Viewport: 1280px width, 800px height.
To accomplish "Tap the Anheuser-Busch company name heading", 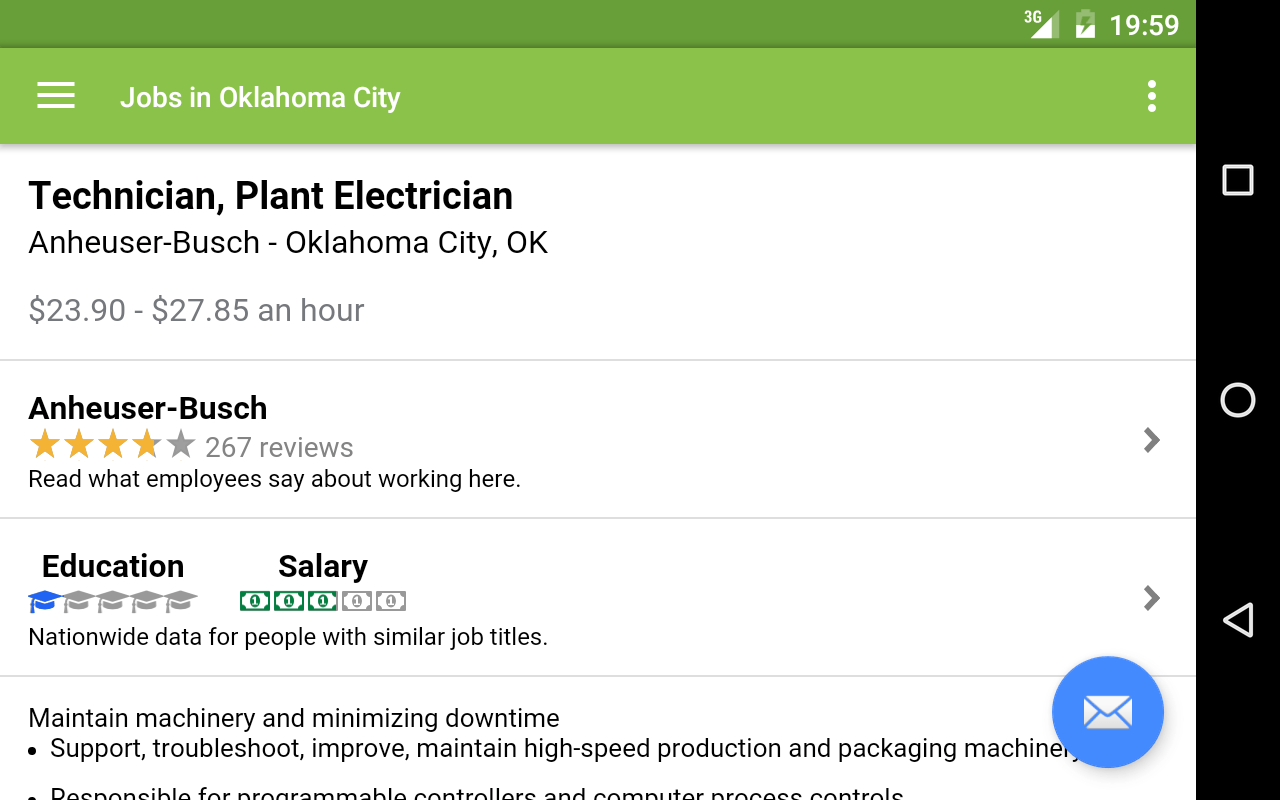I will [148, 408].
